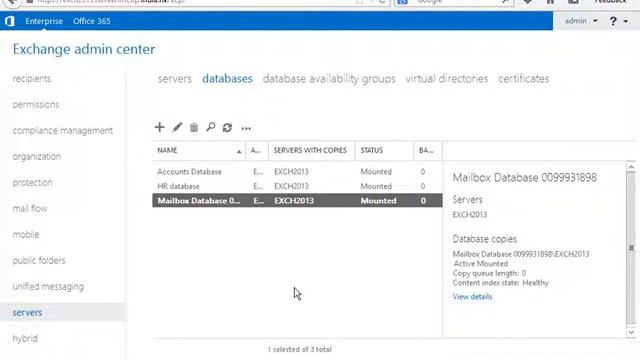Select the databases tab
The width and height of the screenshot is (640, 360).
227,79
